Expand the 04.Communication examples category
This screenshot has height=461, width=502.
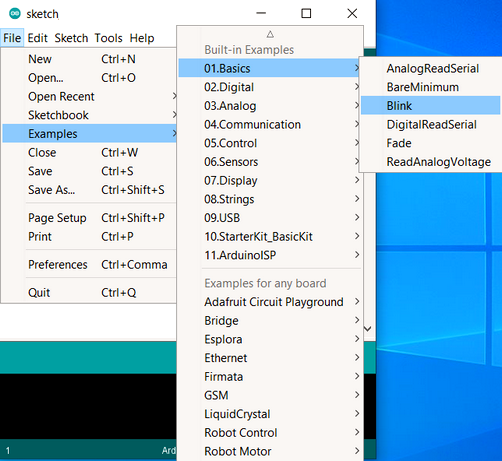[x=270, y=124]
